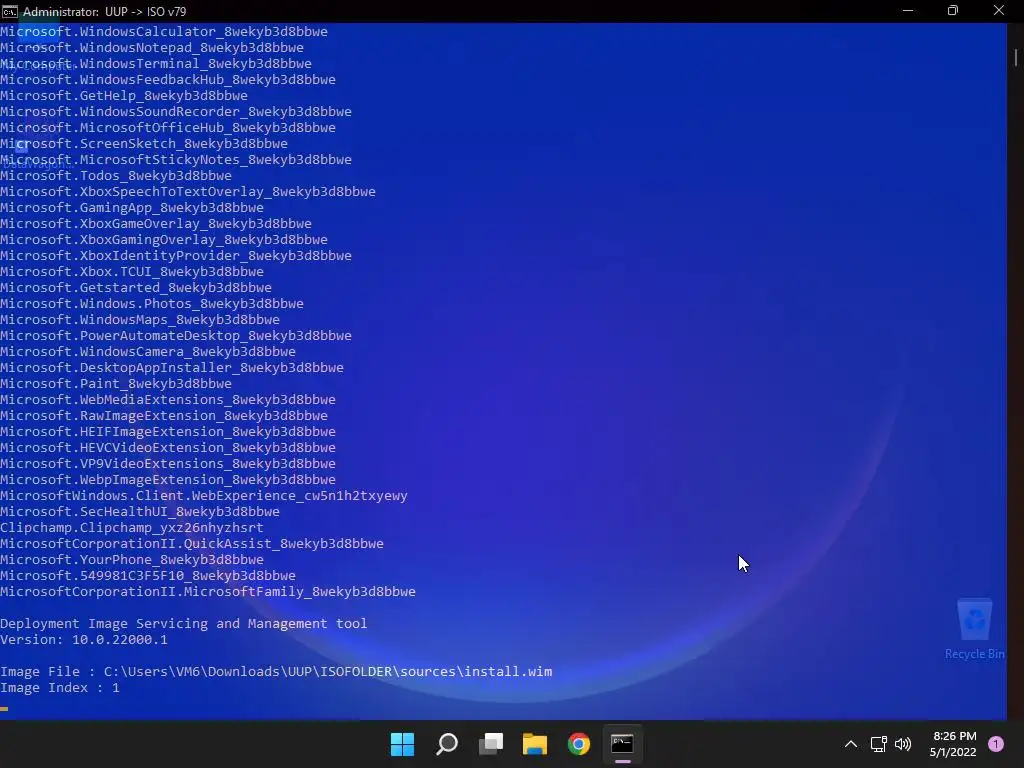Open Task View in taskbar
Screen dimensions: 1024x768
[490, 744]
